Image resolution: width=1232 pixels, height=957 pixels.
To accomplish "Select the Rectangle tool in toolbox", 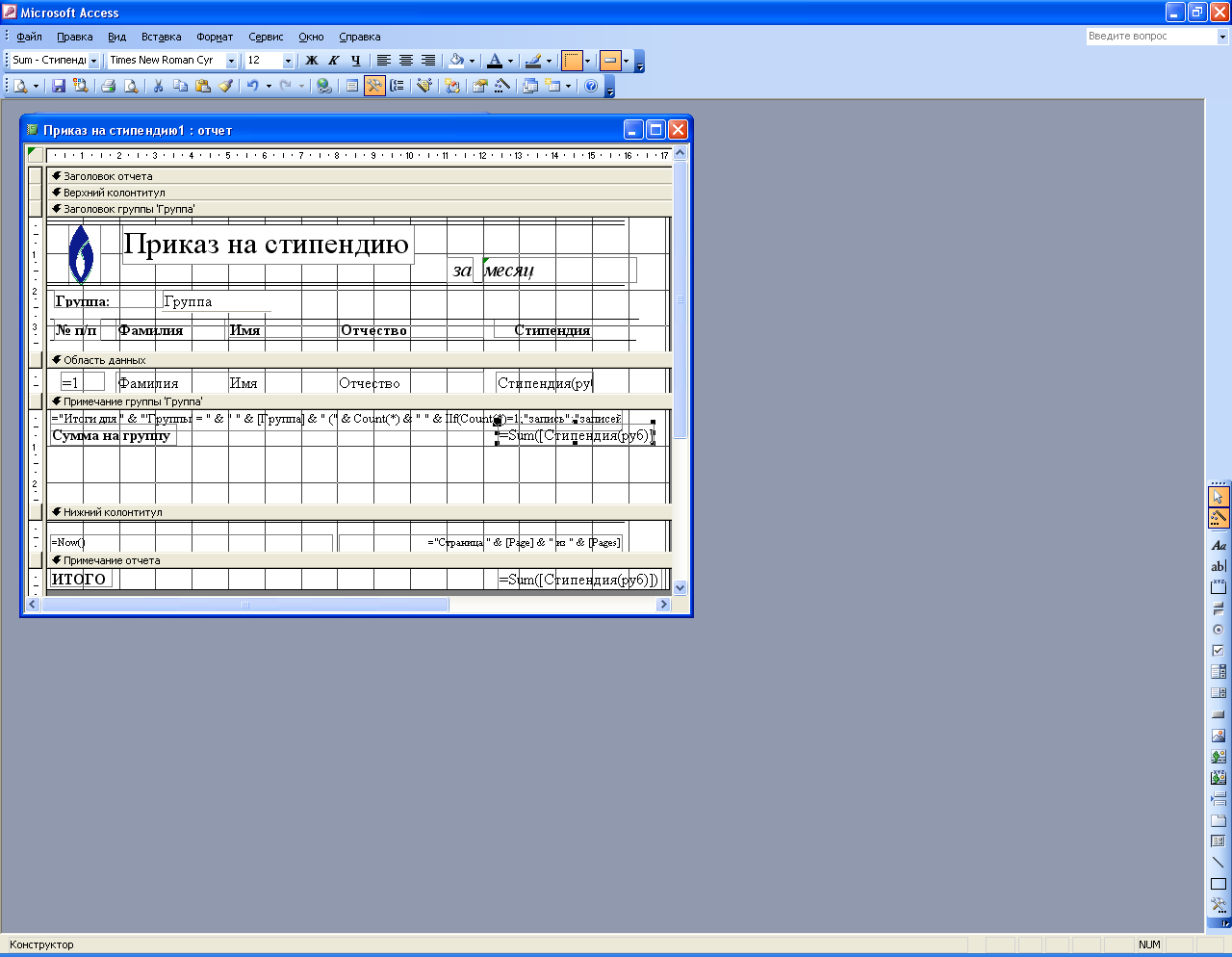I will click(x=1219, y=884).
